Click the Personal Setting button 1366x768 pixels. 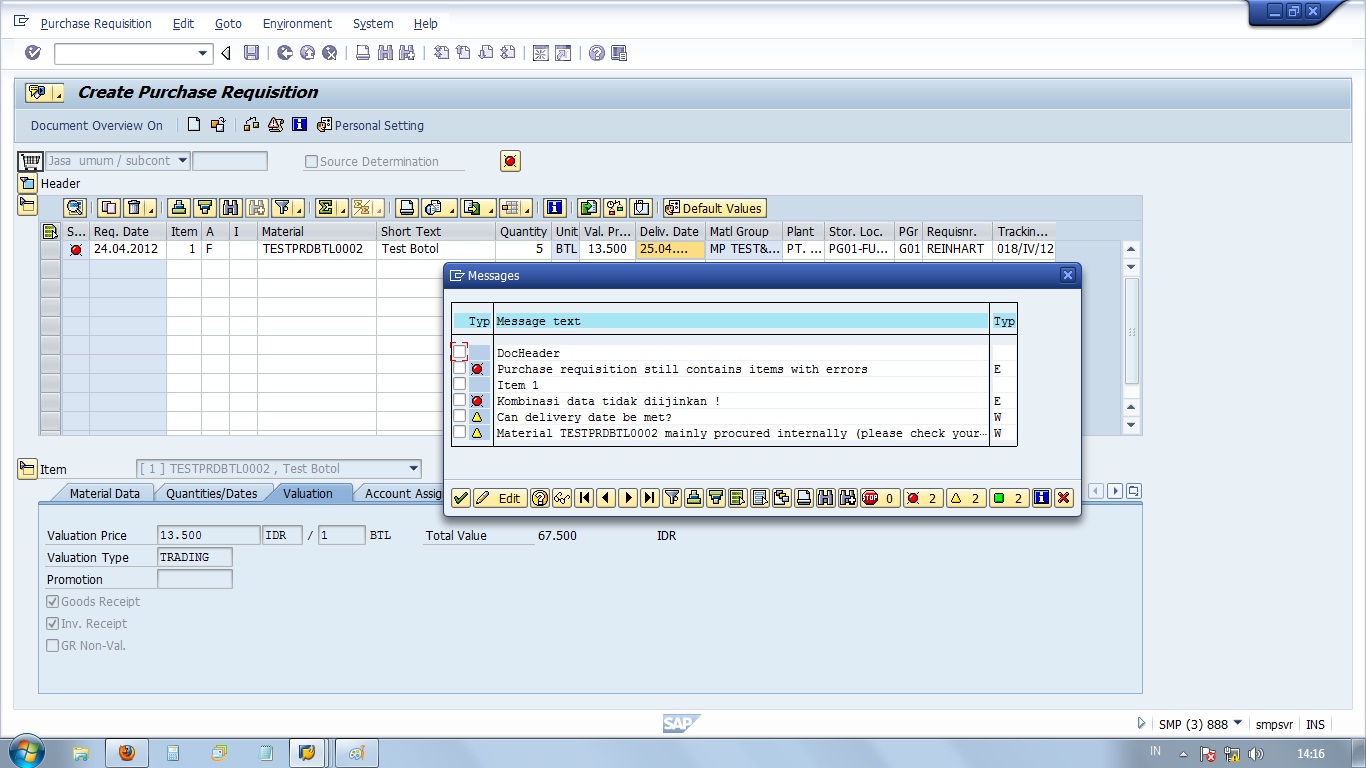point(371,125)
